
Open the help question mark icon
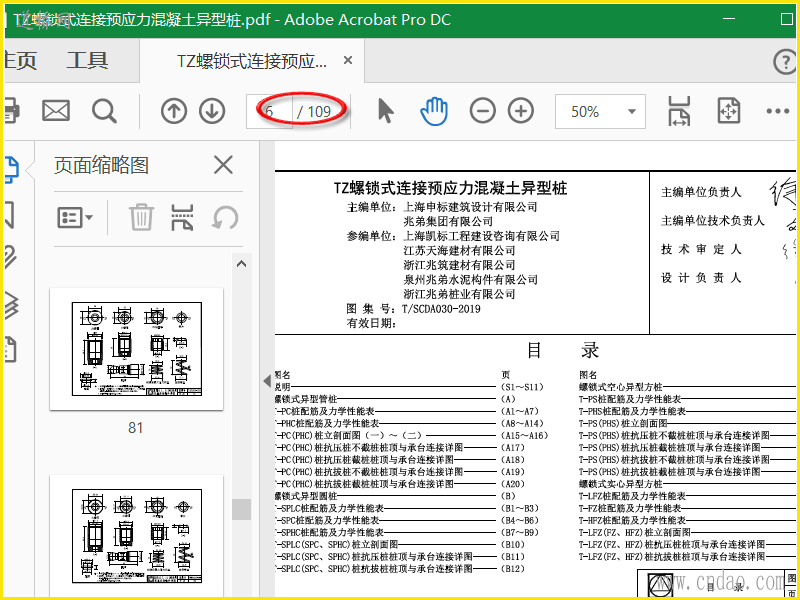pyautogui.click(x=785, y=62)
